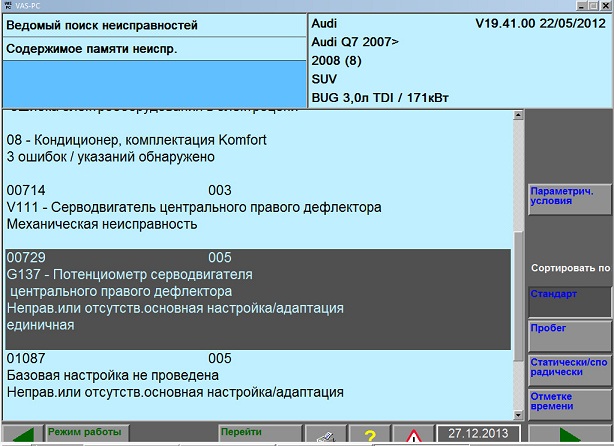The width and height of the screenshot is (614, 446).
Task: Sort by Отметке времени
Action: coord(569,404)
